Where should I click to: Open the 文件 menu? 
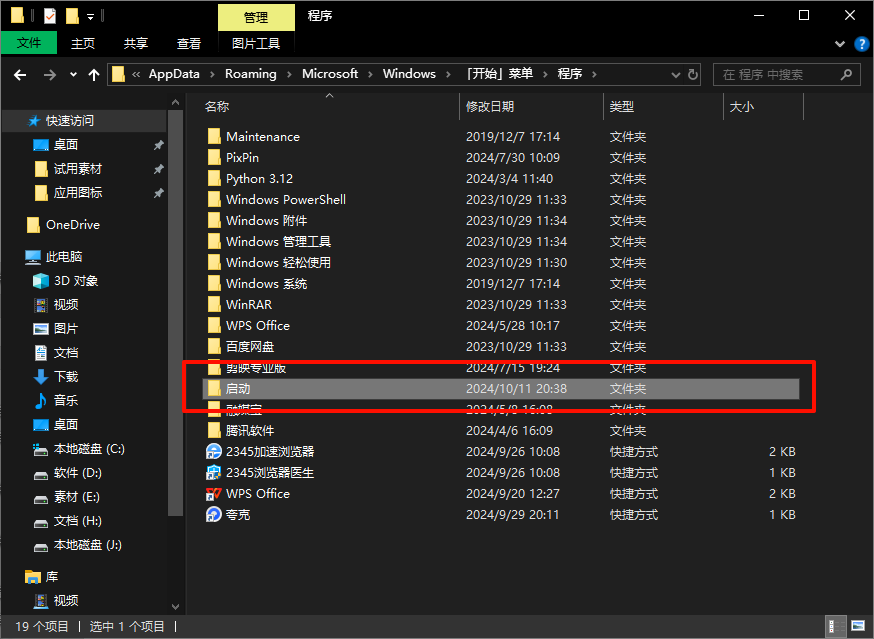coord(29,43)
